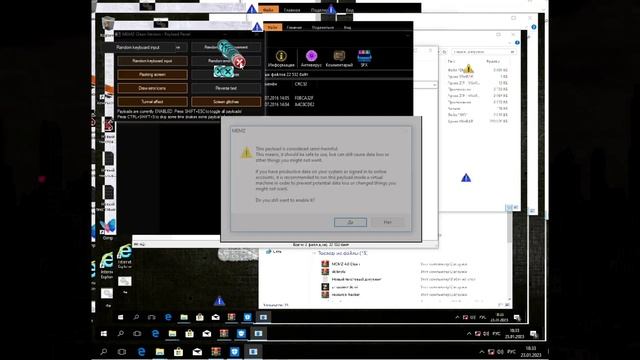This screenshot has width=640, height=360.
Task: Show hidden tray icons on the middle taskbar
Action: 469,333
